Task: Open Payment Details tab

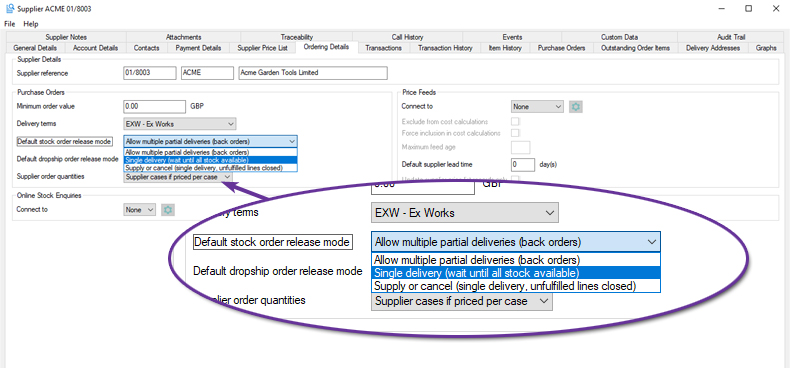Action: point(199,48)
